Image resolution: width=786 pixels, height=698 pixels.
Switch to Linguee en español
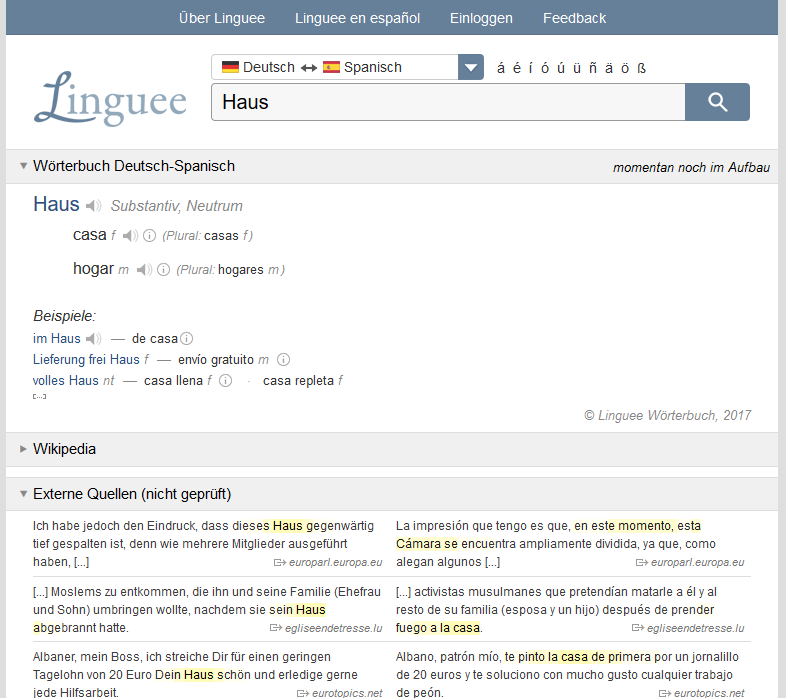(357, 18)
